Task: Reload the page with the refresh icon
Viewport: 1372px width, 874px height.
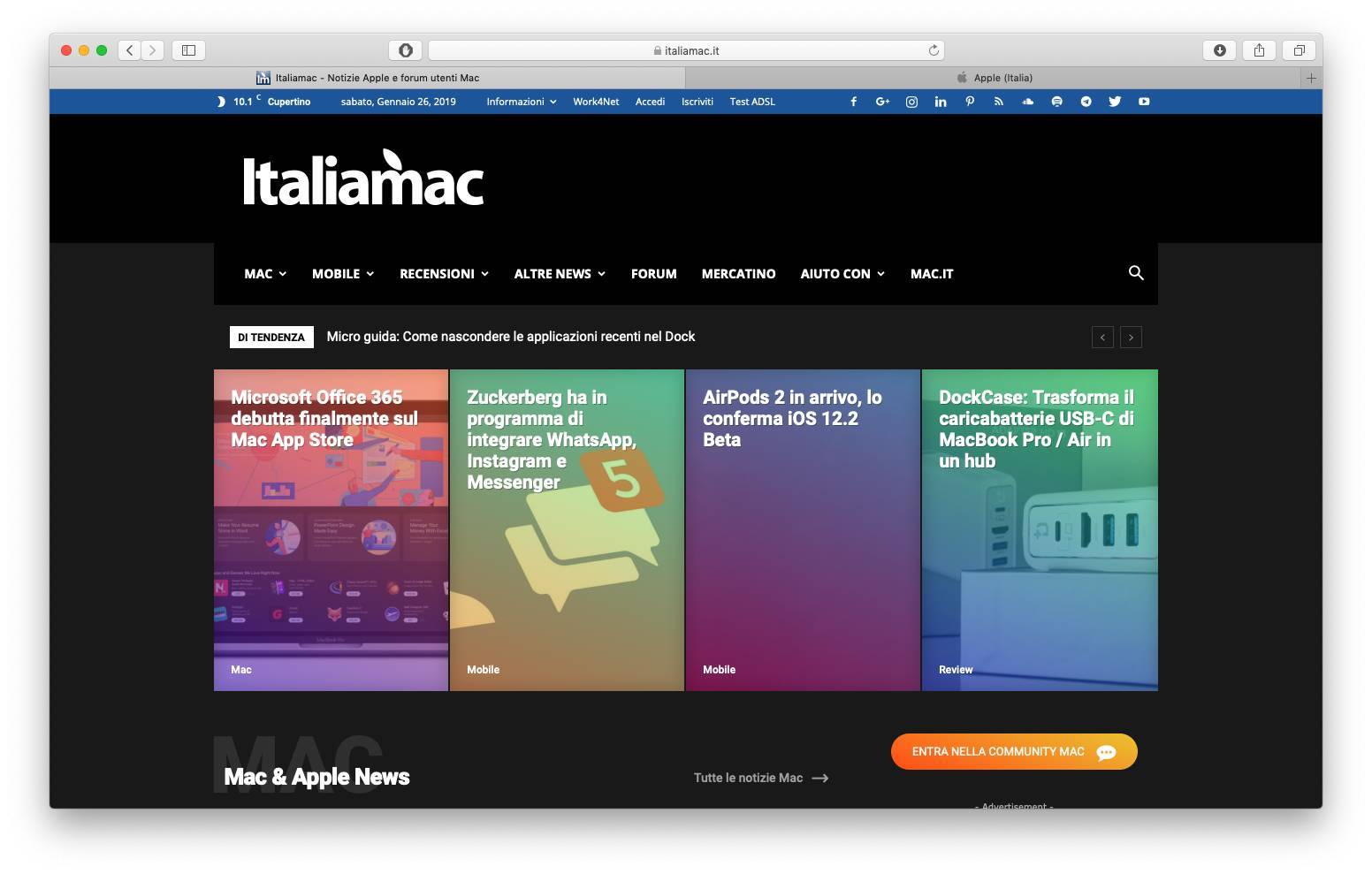Action: click(x=934, y=50)
